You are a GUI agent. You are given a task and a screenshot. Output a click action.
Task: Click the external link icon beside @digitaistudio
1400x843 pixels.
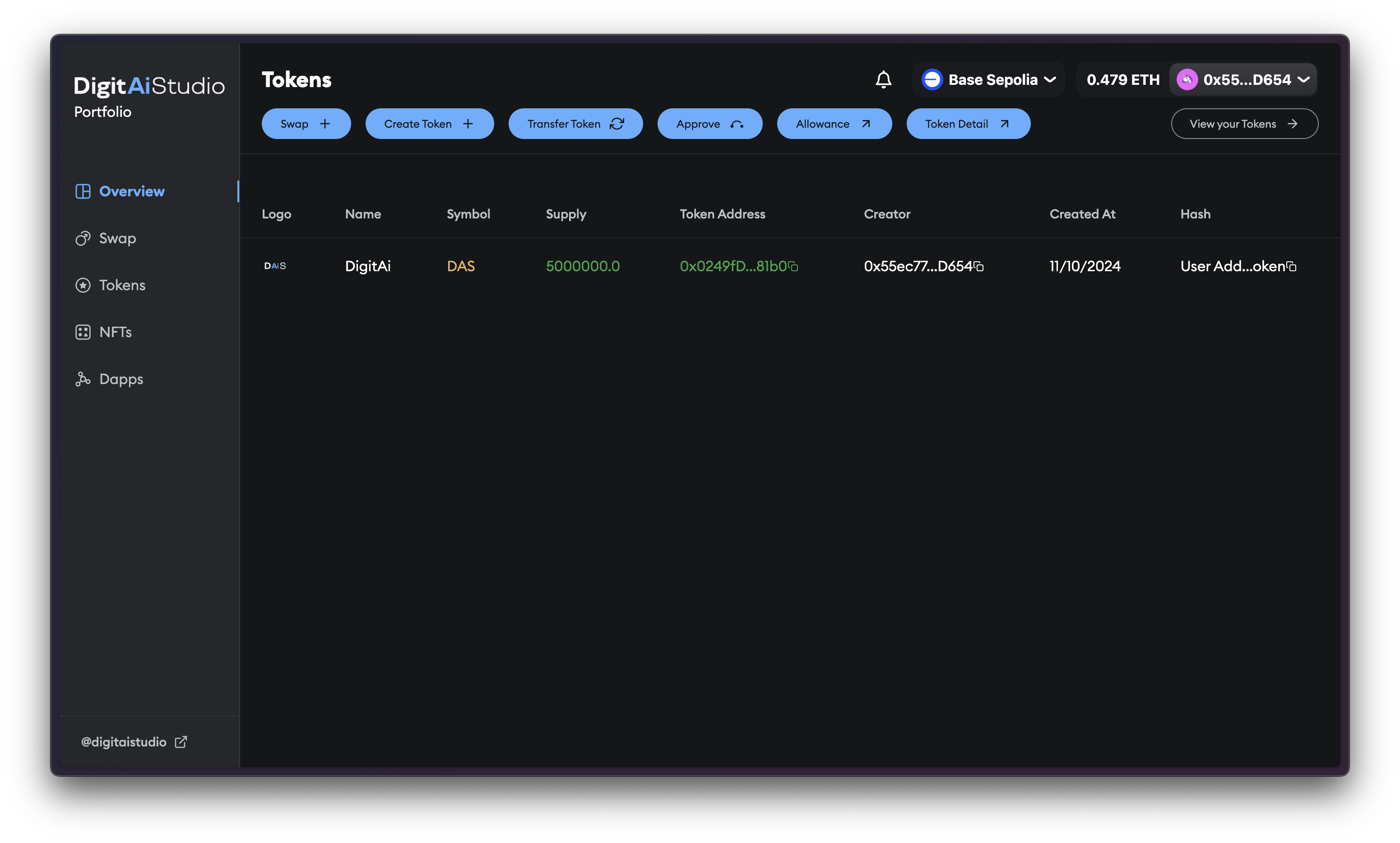tap(181, 742)
